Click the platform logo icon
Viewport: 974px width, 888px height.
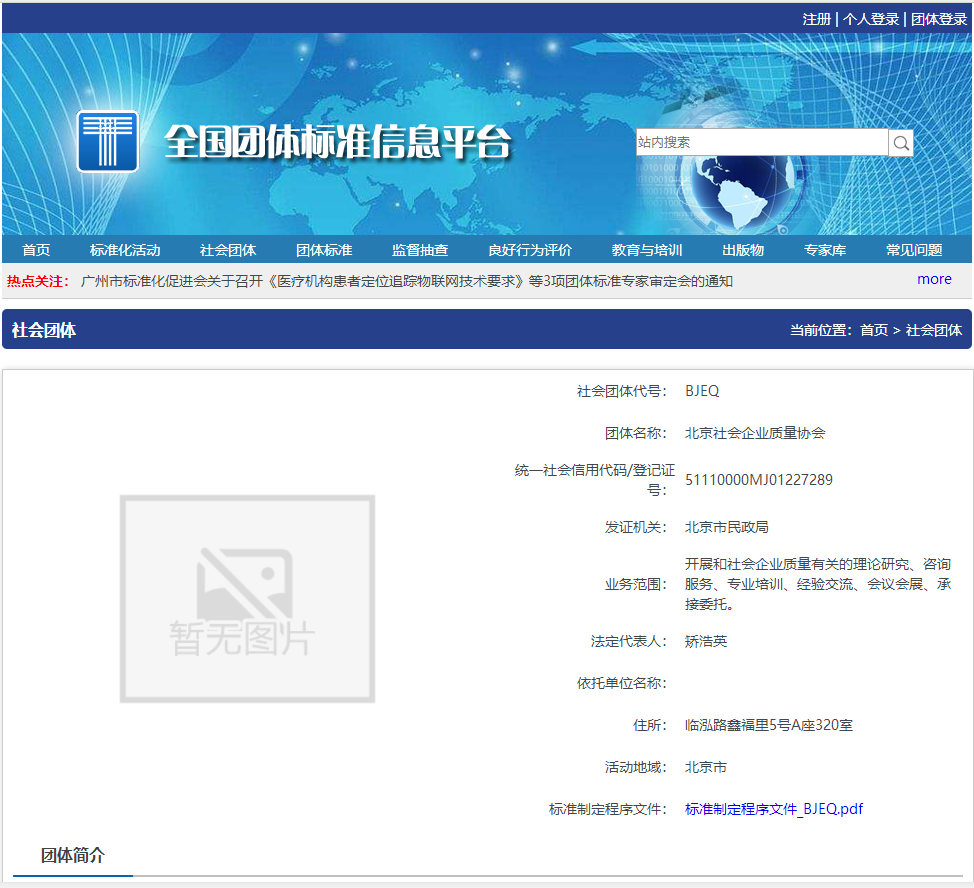(107, 141)
